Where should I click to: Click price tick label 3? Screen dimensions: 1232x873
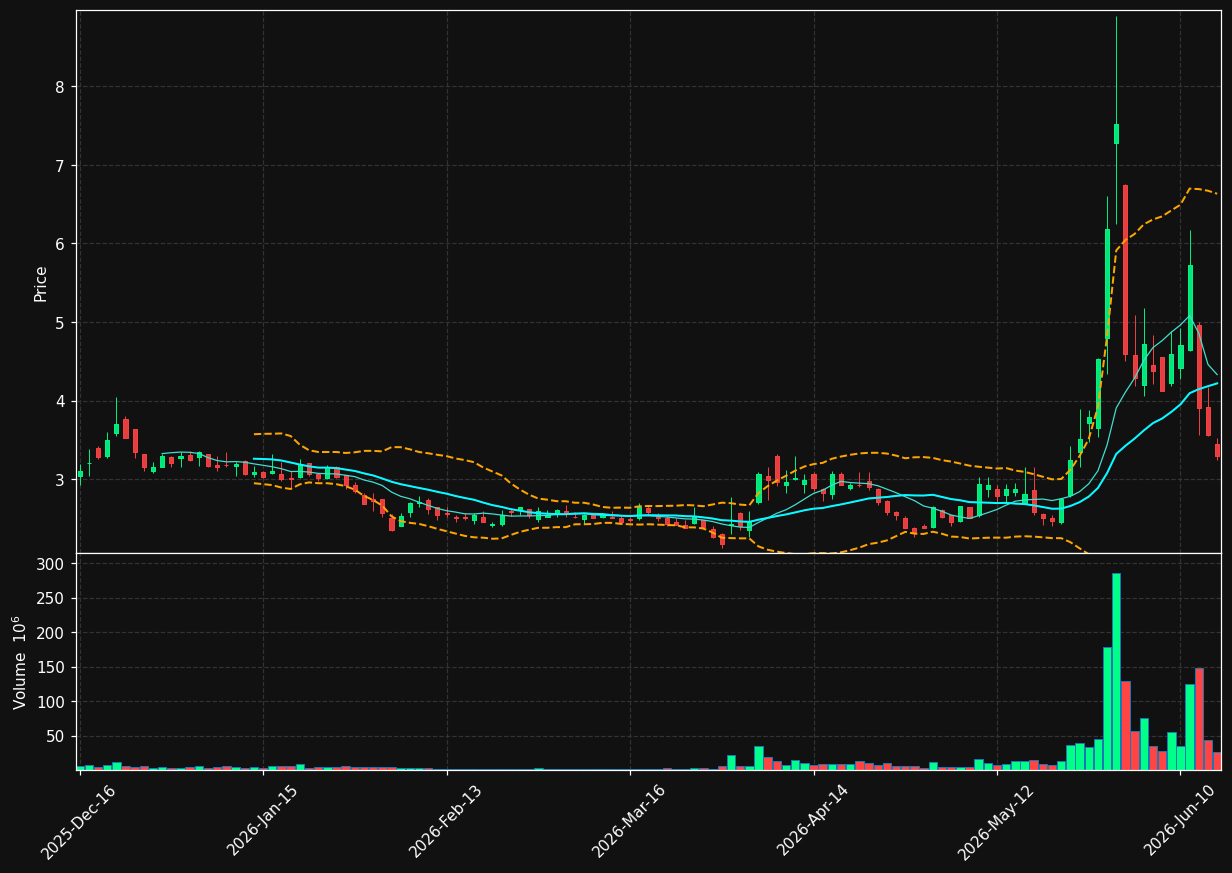pos(59,480)
